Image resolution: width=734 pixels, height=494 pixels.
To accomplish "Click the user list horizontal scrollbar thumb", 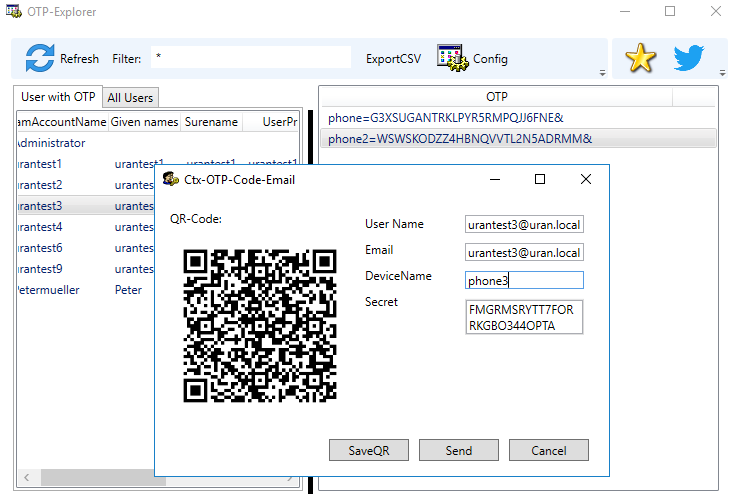I will point(103,478).
